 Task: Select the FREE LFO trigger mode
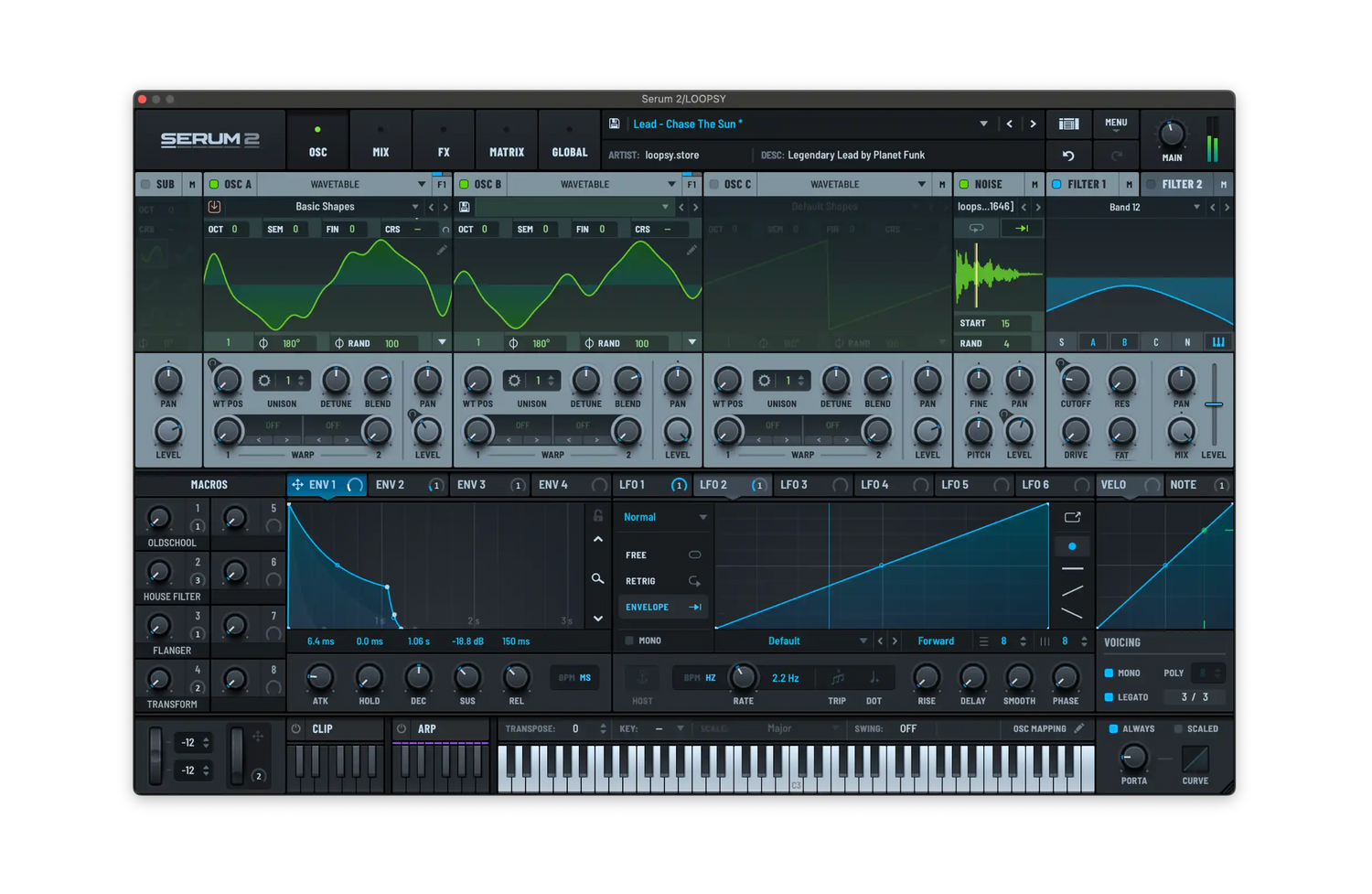coord(663,555)
